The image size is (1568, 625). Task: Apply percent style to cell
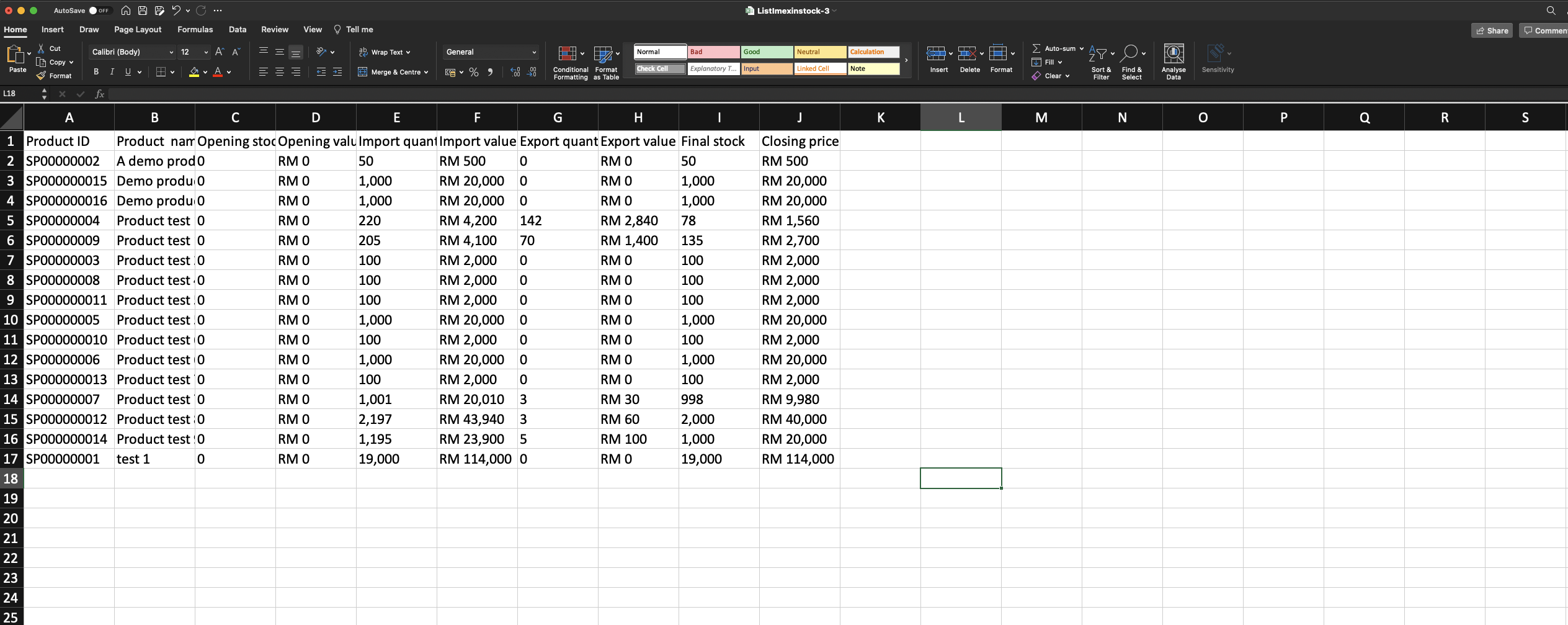(474, 73)
